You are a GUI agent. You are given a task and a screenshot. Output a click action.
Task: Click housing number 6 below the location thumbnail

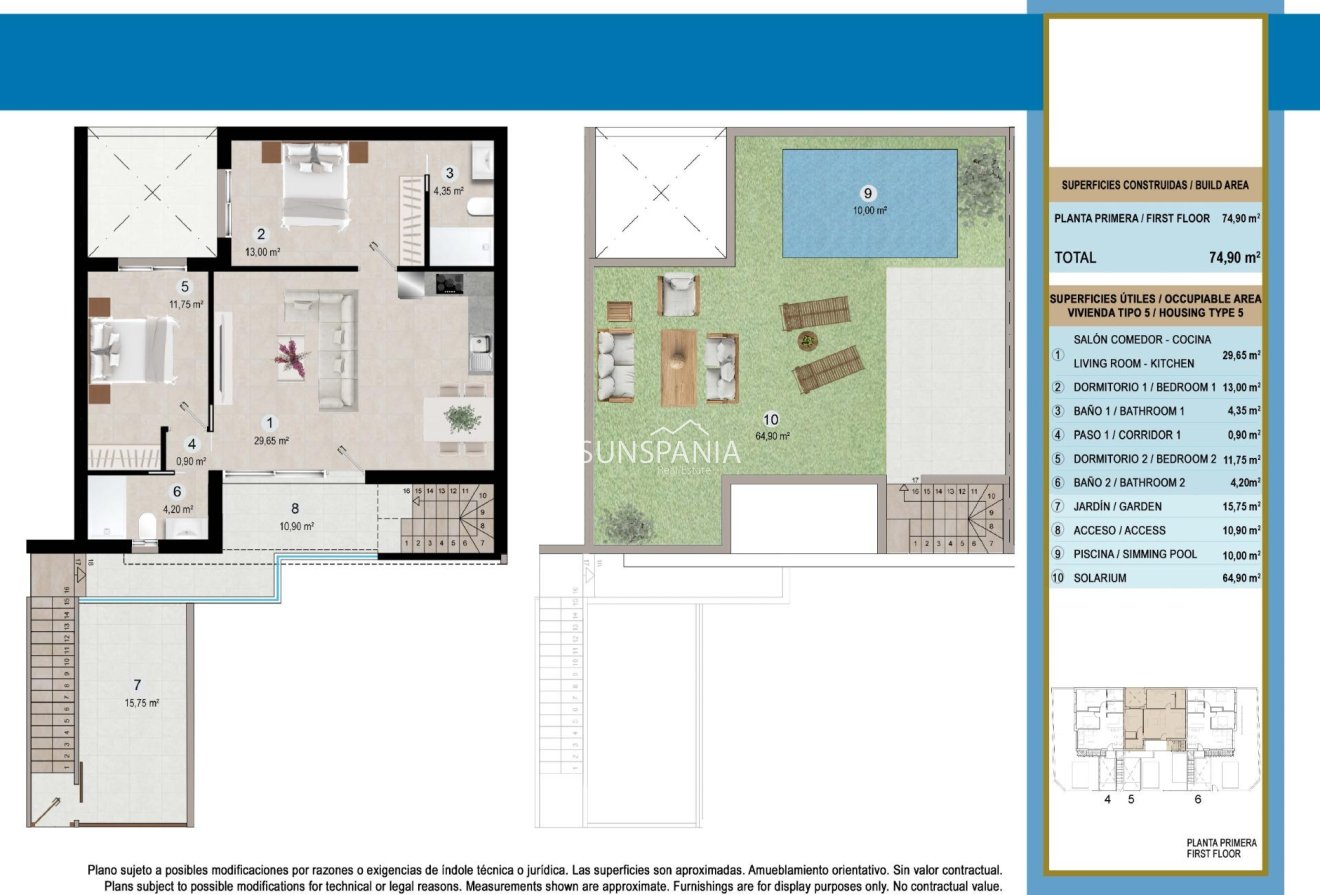(x=1198, y=799)
